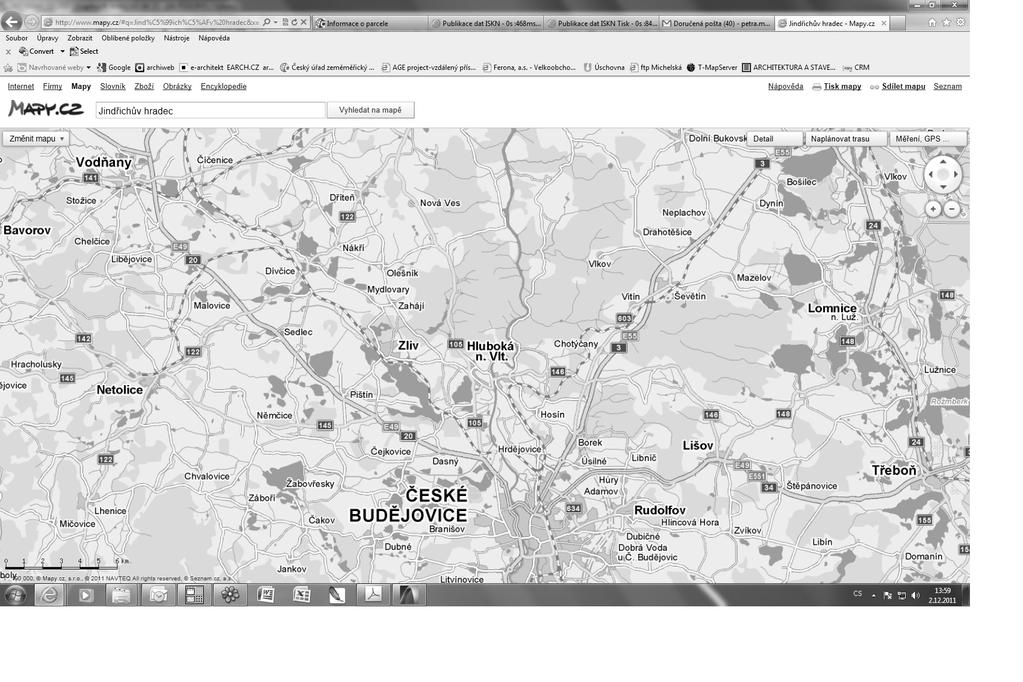The height and width of the screenshot is (682, 1023).
Task: Open the Google favorites bar bookmark
Action: [x=114, y=67]
